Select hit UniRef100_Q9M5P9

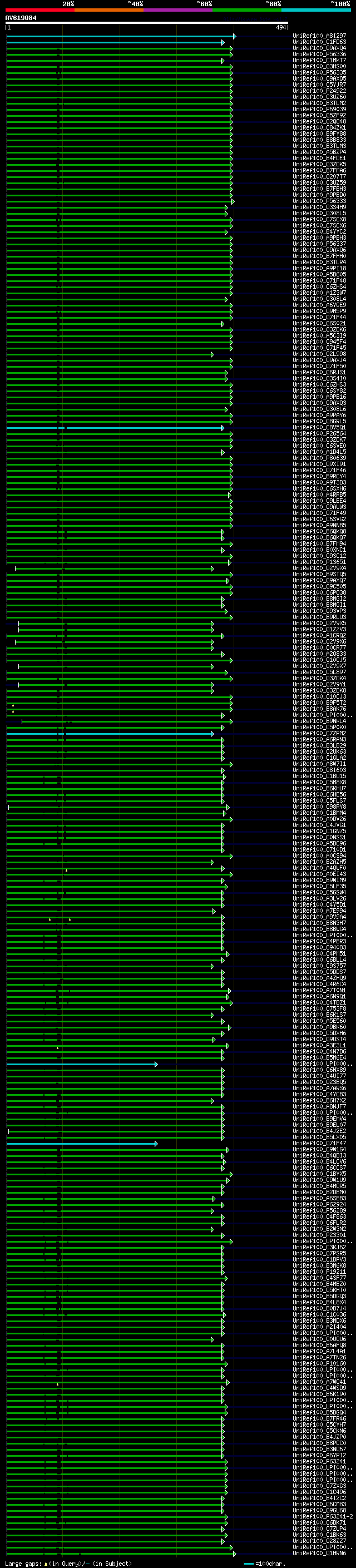[x=319, y=311]
